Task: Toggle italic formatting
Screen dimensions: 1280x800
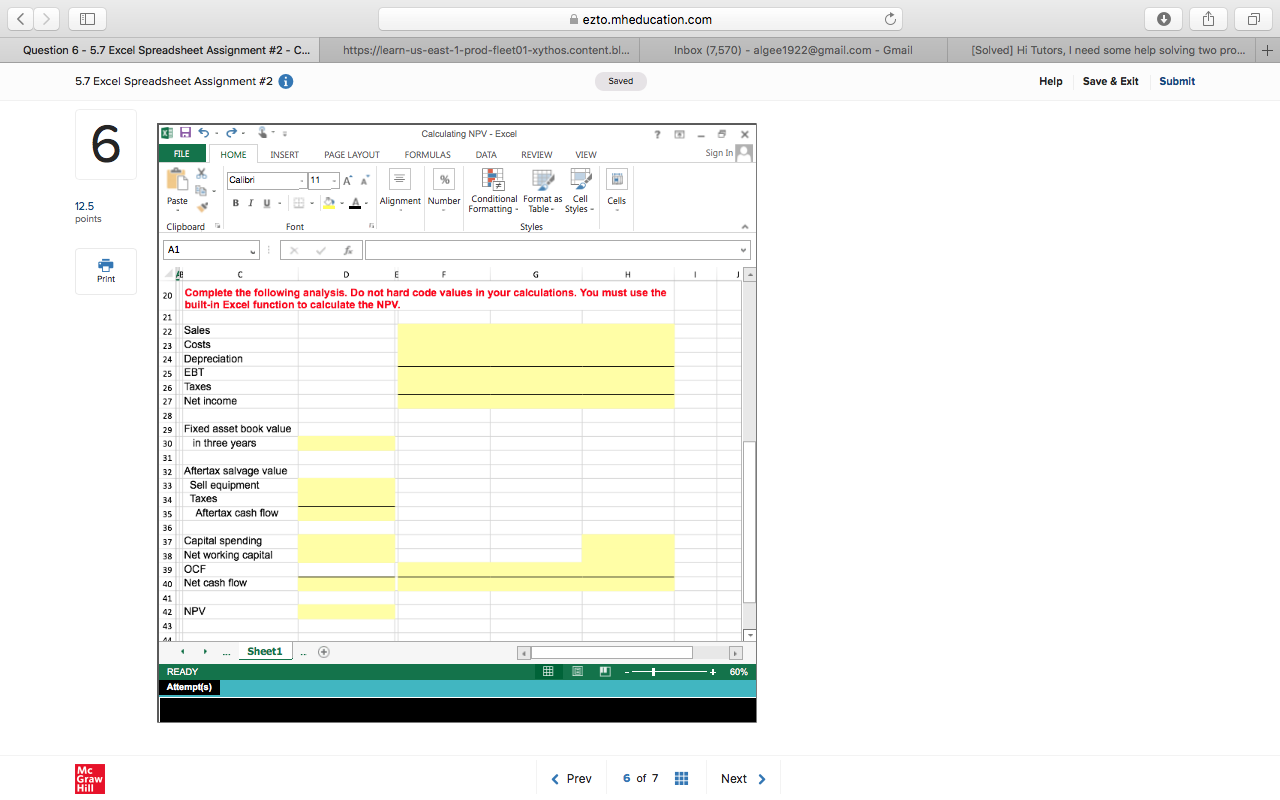Action: pyautogui.click(x=249, y=203)
